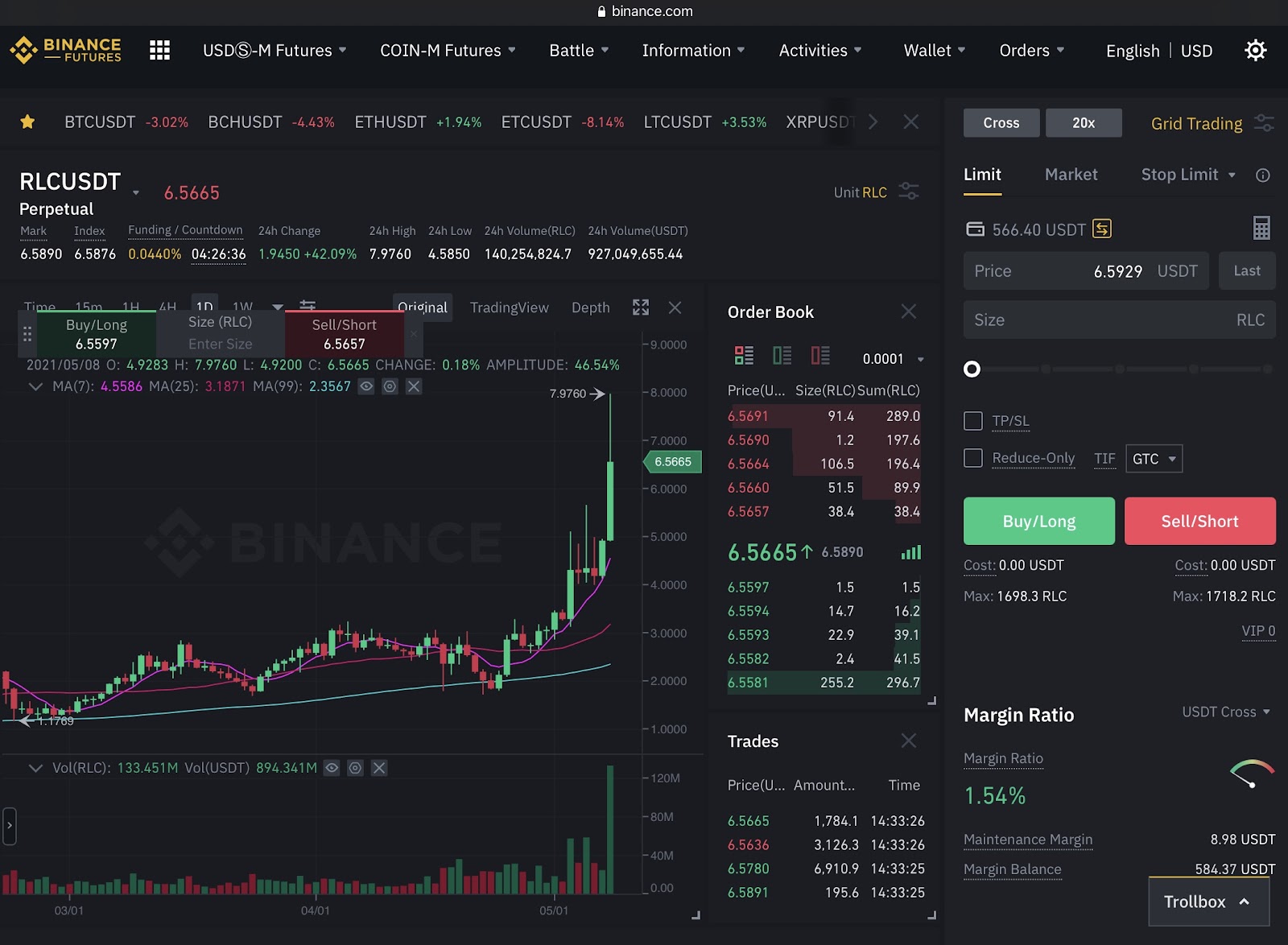Select the 1D chart interval
This screenshot has width=1288, height=945.
(x=204, y=307)
